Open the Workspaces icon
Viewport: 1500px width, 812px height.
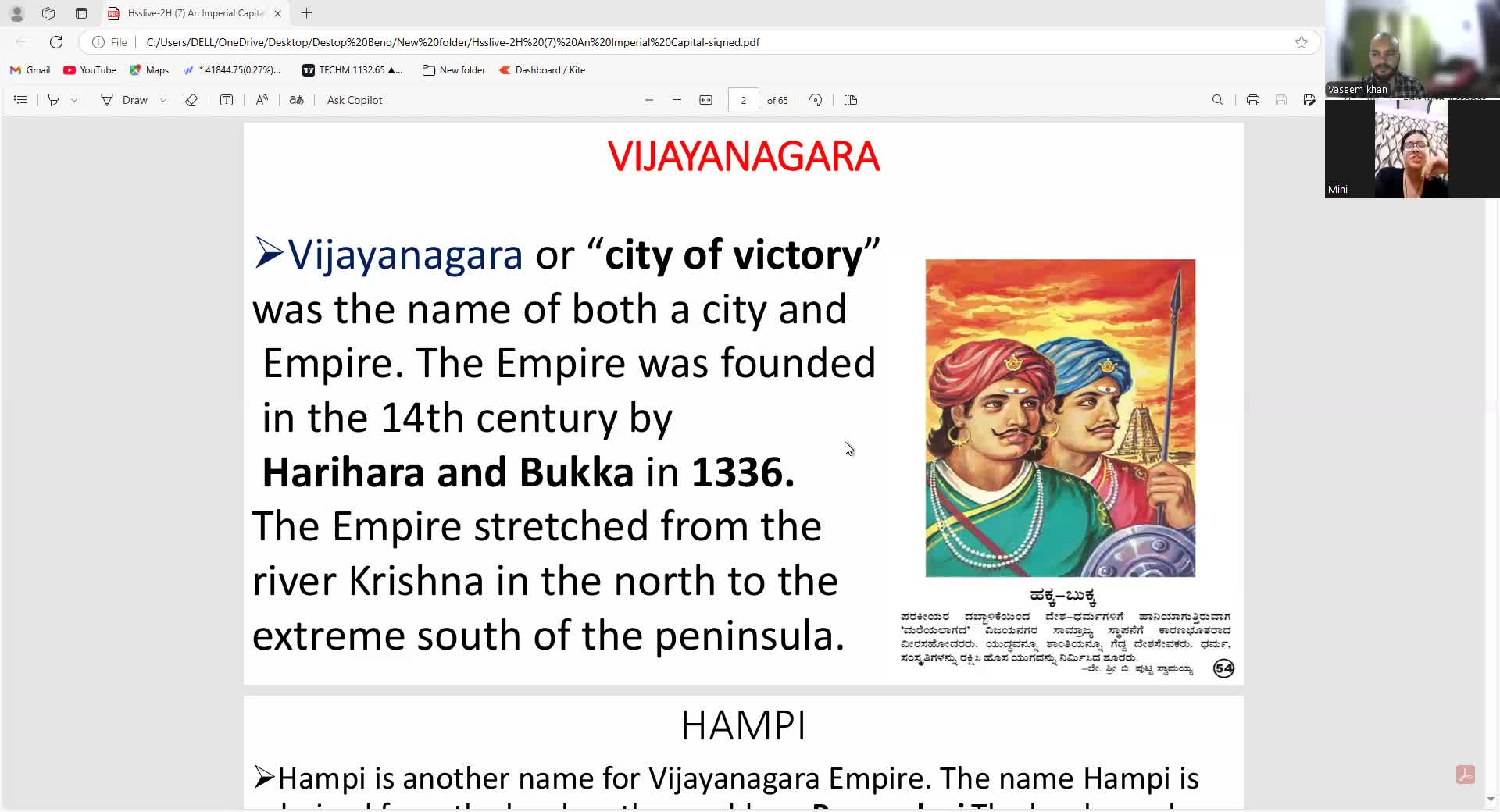[48, 13]
